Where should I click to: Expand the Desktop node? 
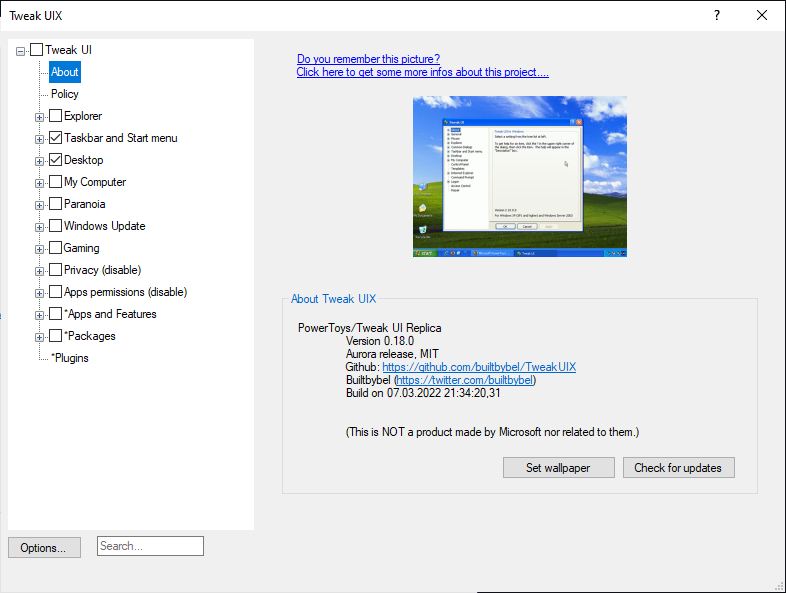39,161
